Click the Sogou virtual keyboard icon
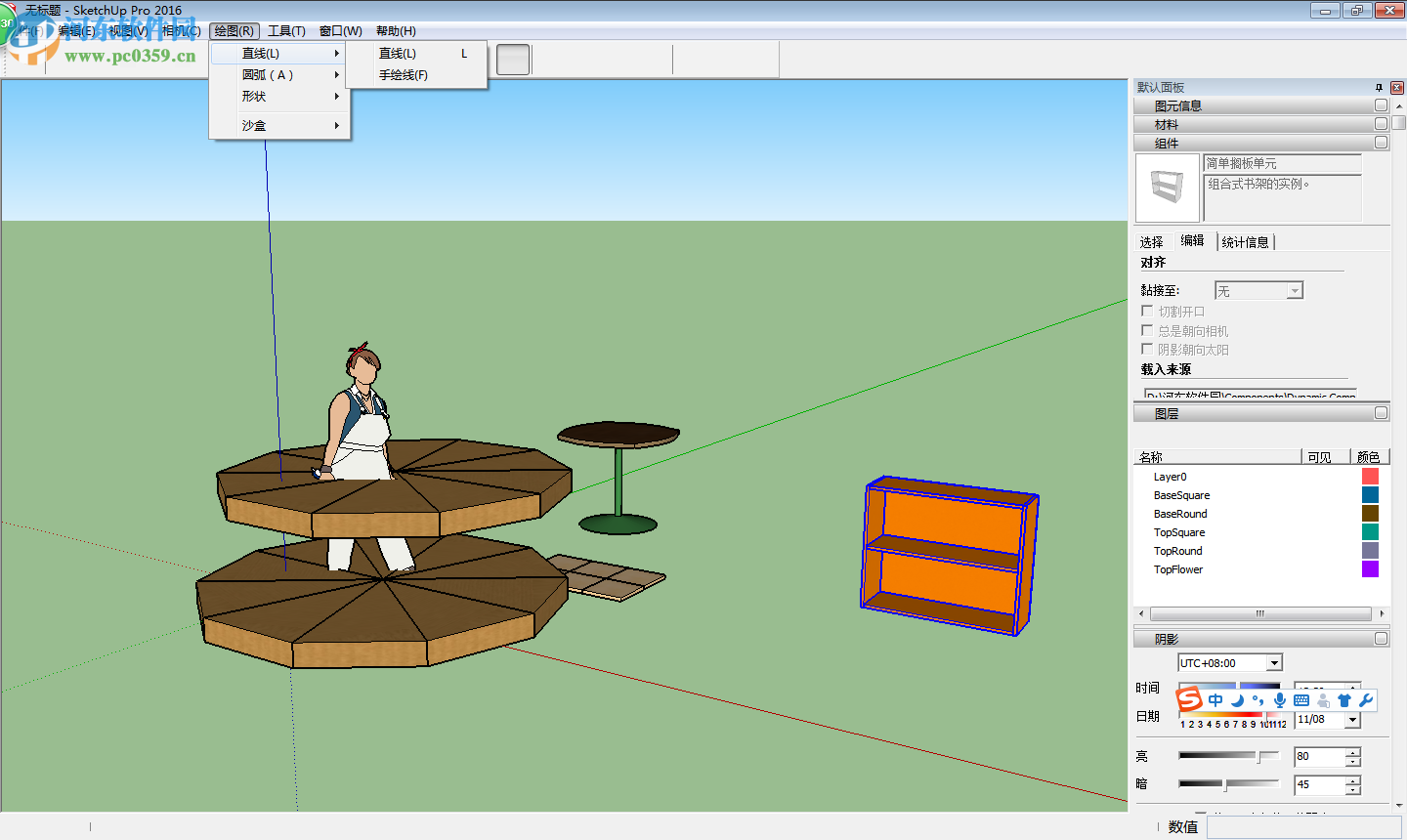 click(1302, 699)
